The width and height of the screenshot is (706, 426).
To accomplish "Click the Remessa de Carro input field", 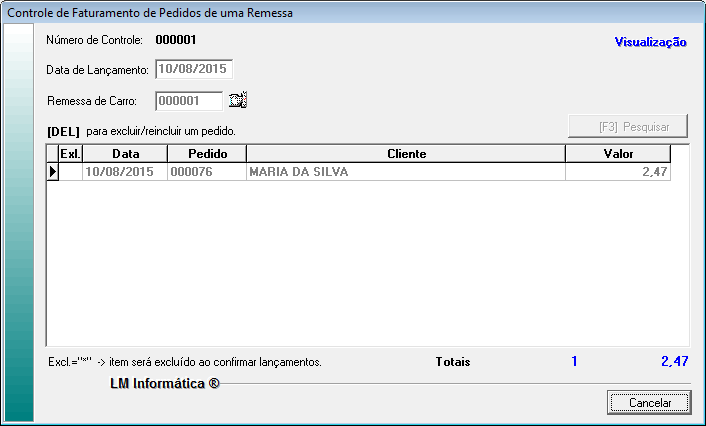I will tap(188, 100).
